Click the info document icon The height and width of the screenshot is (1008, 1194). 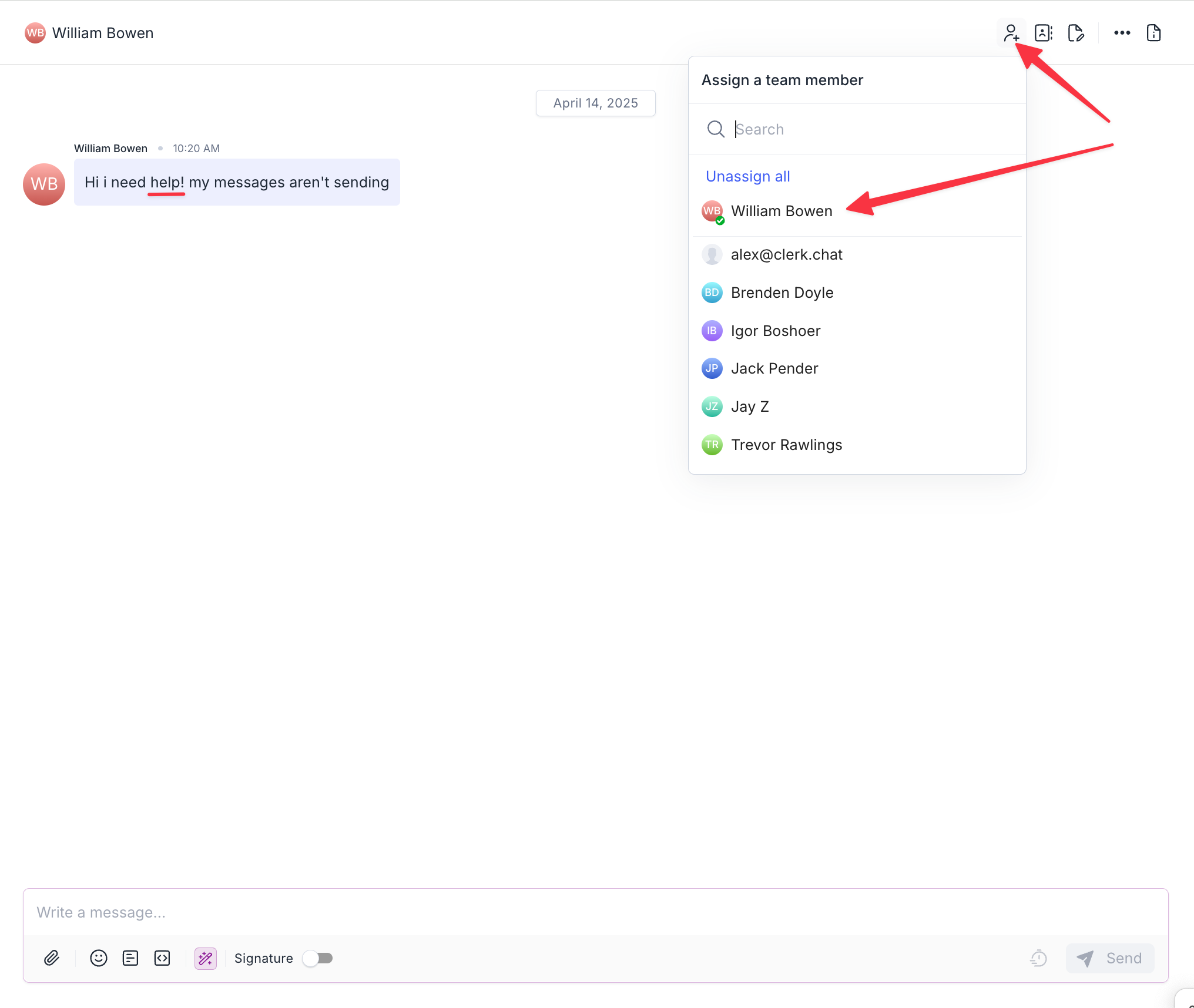1153,33
